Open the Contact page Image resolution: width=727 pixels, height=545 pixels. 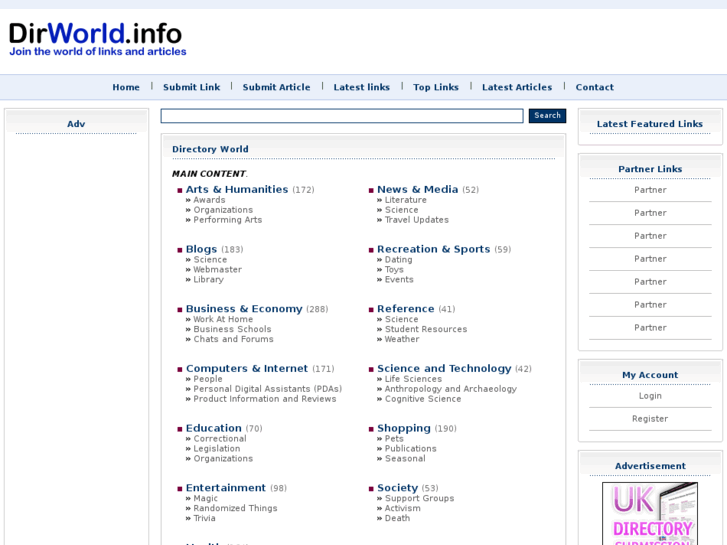click(594, 87)
